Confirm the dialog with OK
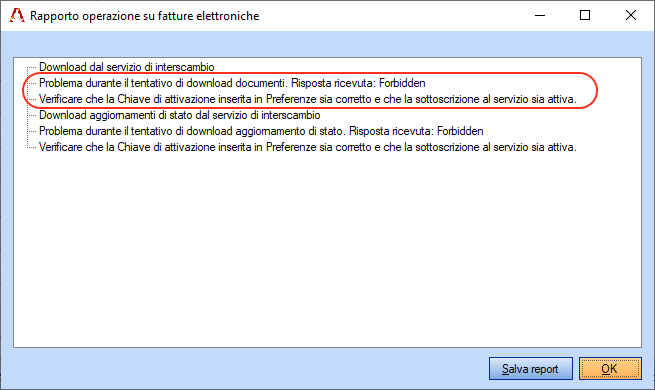 click(610, 369)
